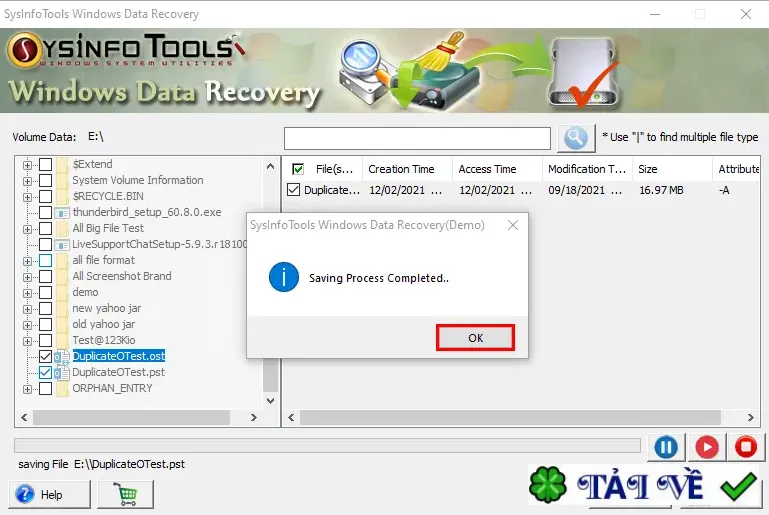Check the thunderbird_setup_60.8.0.exe checkbox
Screen dimensions: 769x515
[x=45, y=212]
